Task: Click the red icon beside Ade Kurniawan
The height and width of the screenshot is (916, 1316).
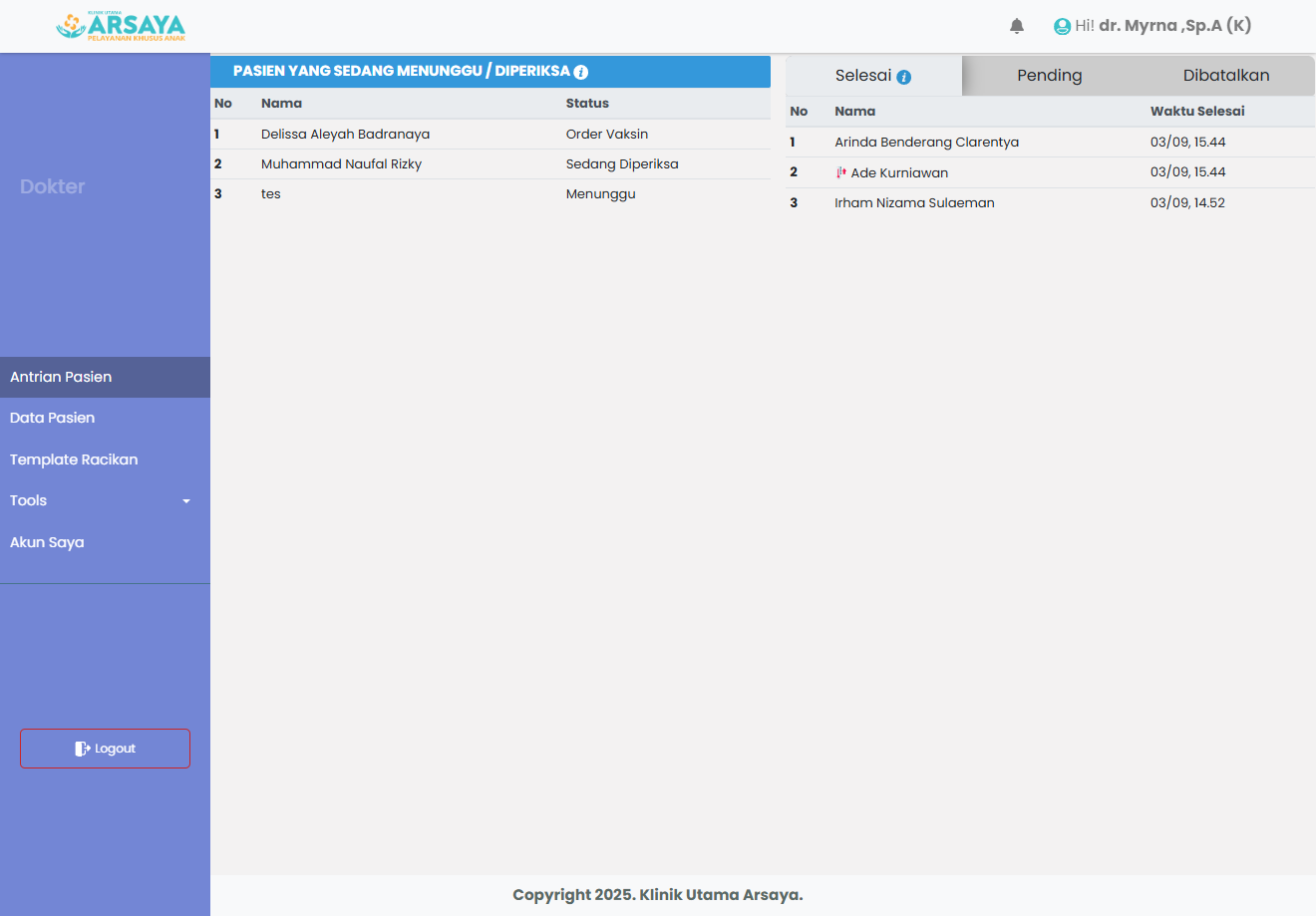Action: coord(841,172)
